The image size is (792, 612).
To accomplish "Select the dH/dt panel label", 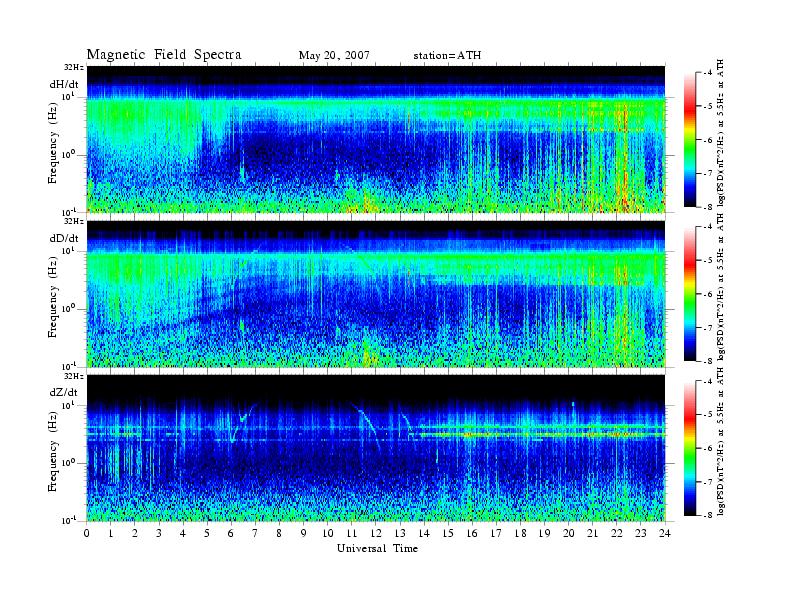I will 64,85.
